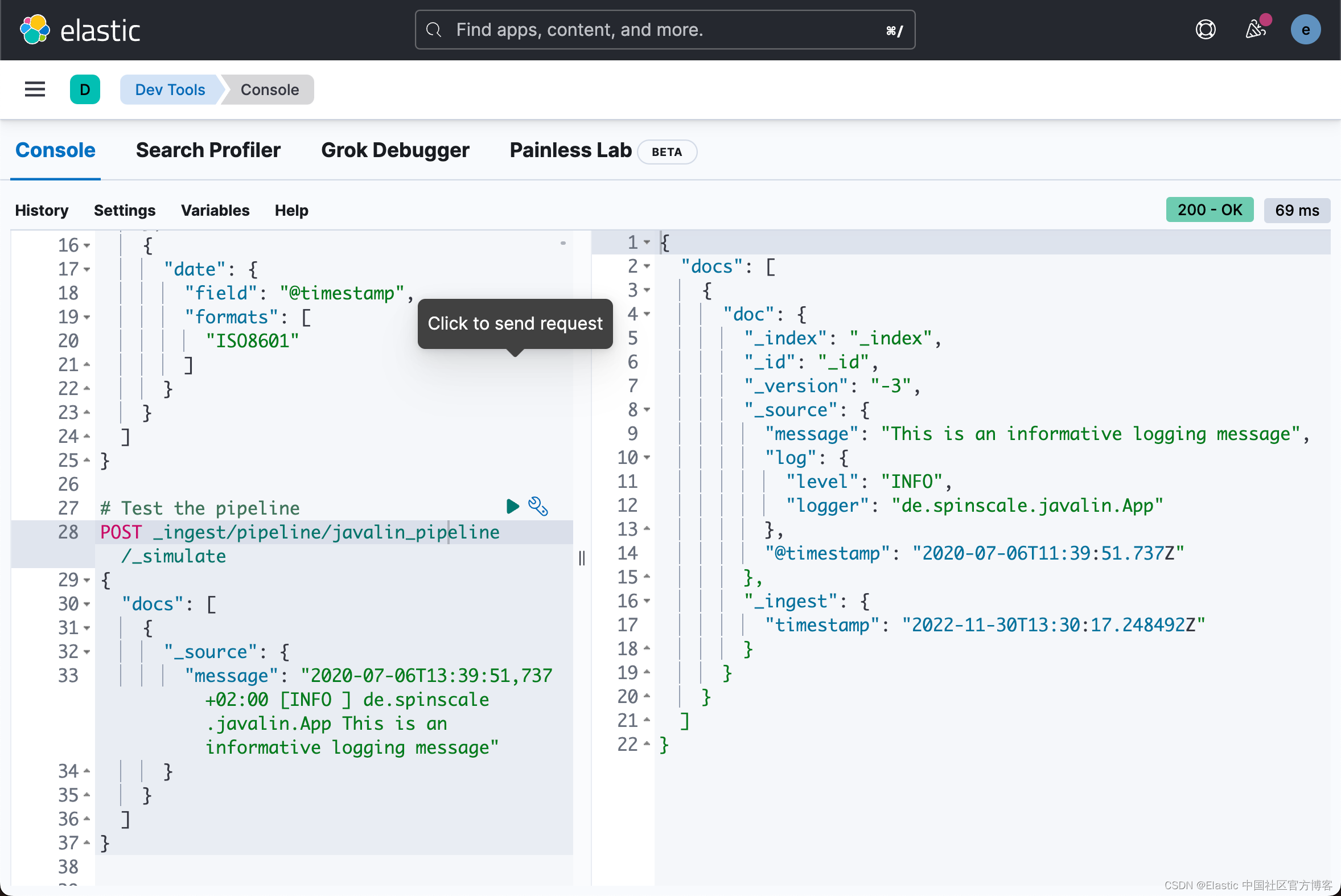Viewport: 1341px width, 896px height.
Task: Click the green send request play icon
Action: [512, 506]
